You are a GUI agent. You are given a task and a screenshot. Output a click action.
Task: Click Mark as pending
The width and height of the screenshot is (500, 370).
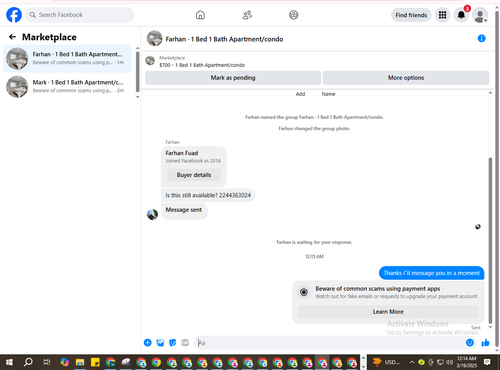(x=233, y=78)
